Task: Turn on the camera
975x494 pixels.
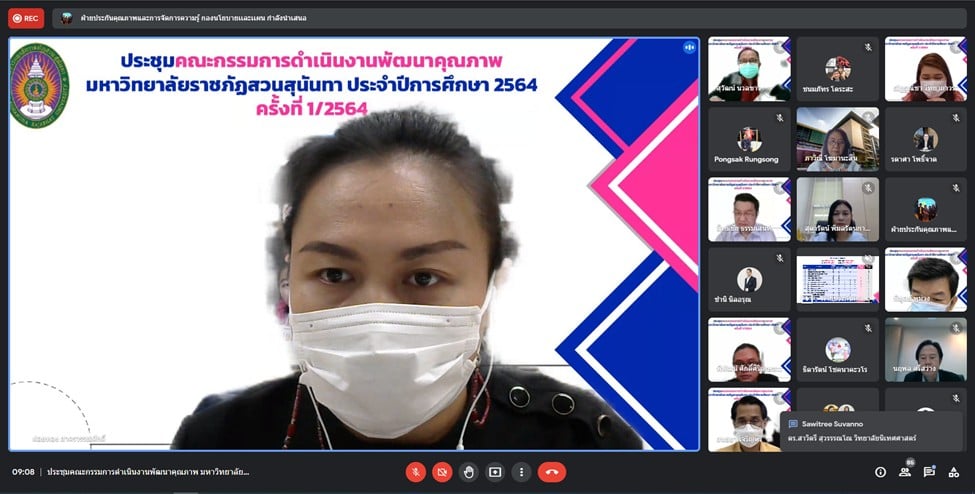Action: point(442,472)
